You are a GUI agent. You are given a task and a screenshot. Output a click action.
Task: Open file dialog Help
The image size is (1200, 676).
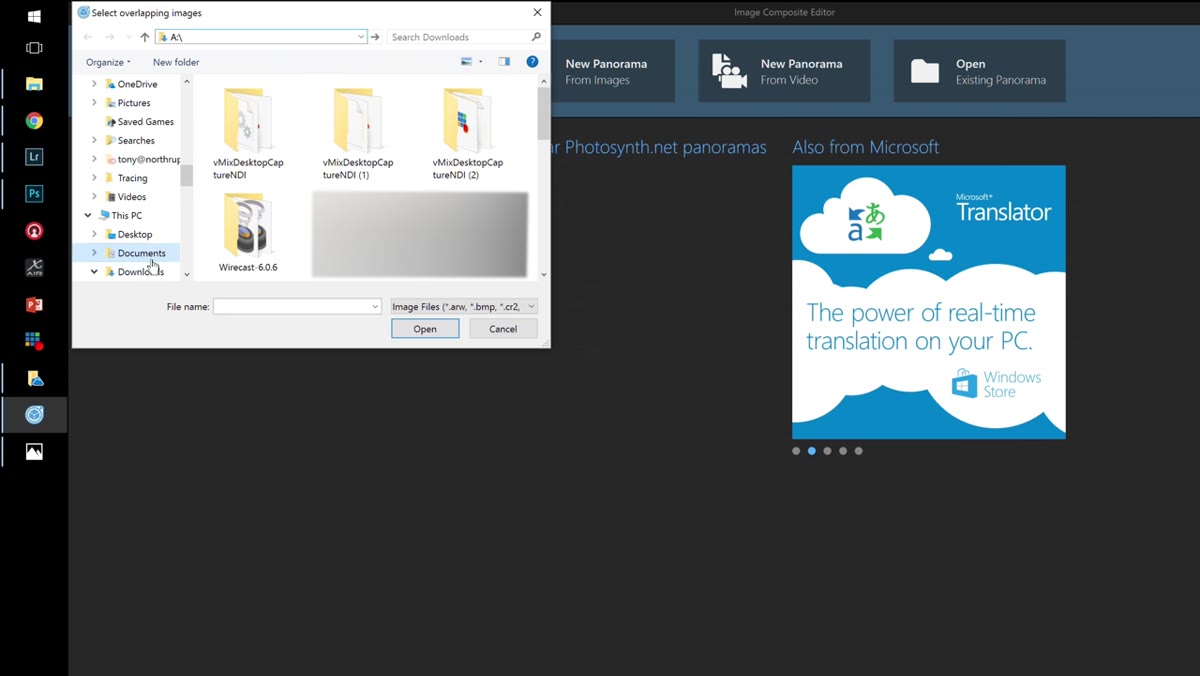click(532, 62)
